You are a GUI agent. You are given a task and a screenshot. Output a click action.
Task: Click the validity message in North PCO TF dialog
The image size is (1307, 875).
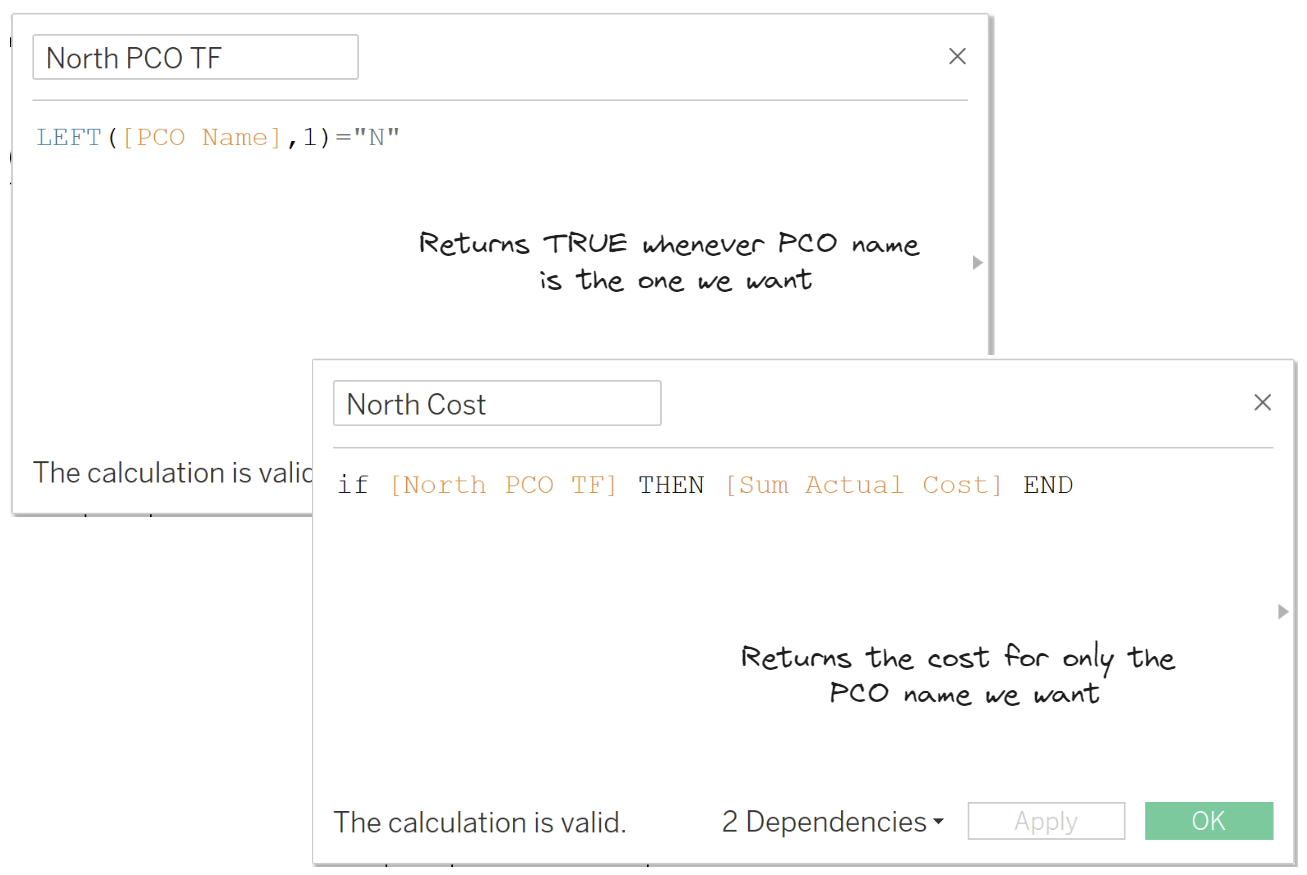(x=172, y=473)
